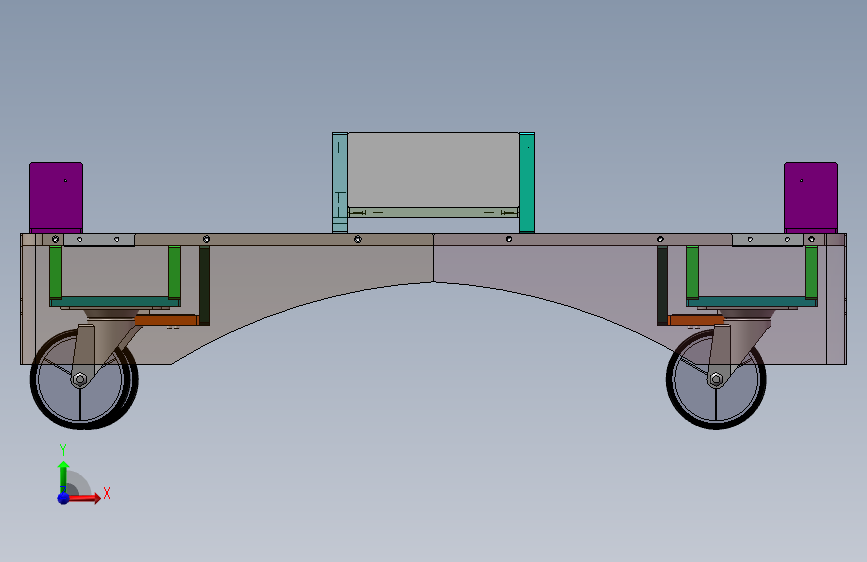Pick the left teal caster mounting plate
The width and height of the screenshot is (867, 562).
pos(115,302)
